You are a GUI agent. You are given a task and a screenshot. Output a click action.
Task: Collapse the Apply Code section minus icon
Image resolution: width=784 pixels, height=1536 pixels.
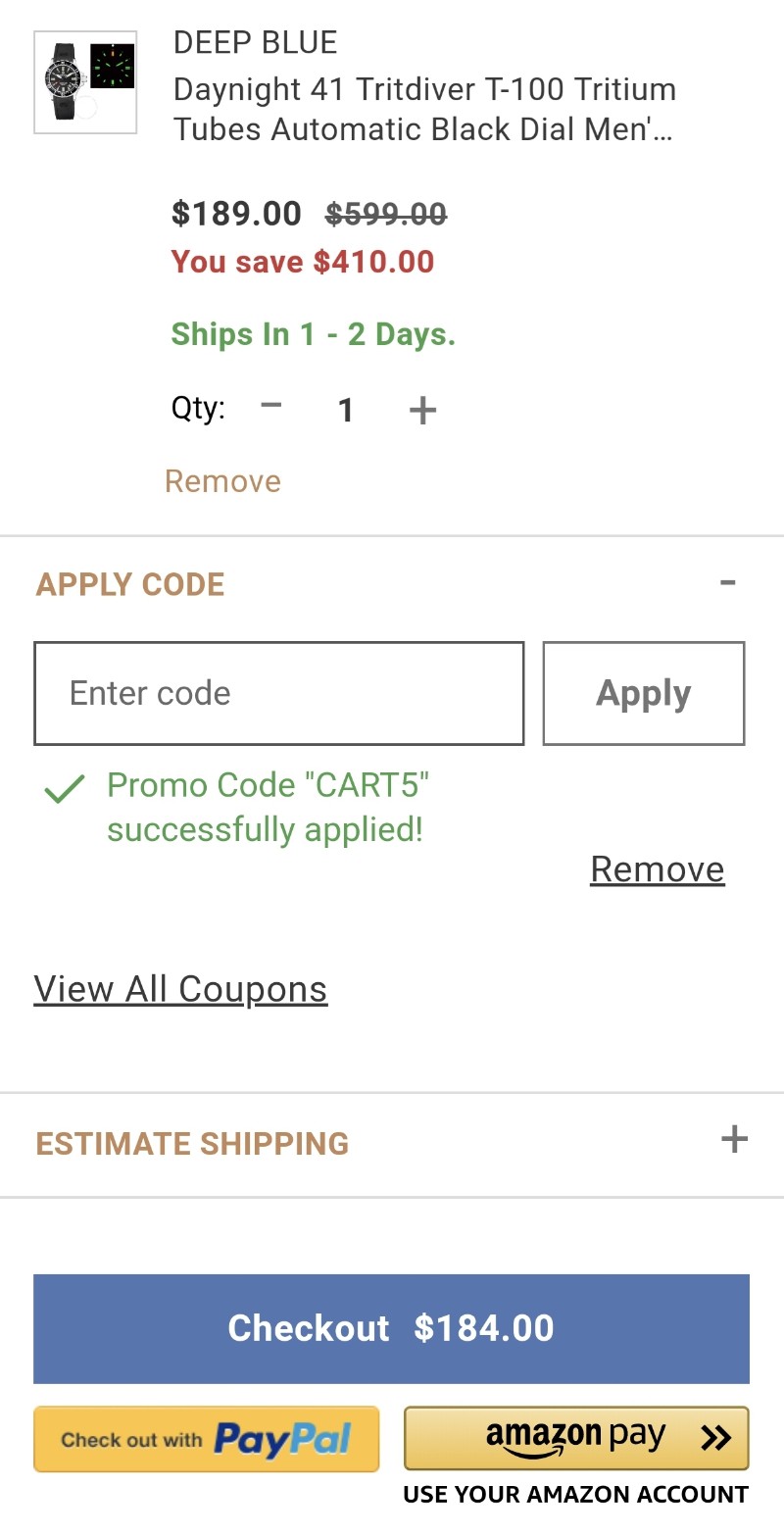point(728,582)
